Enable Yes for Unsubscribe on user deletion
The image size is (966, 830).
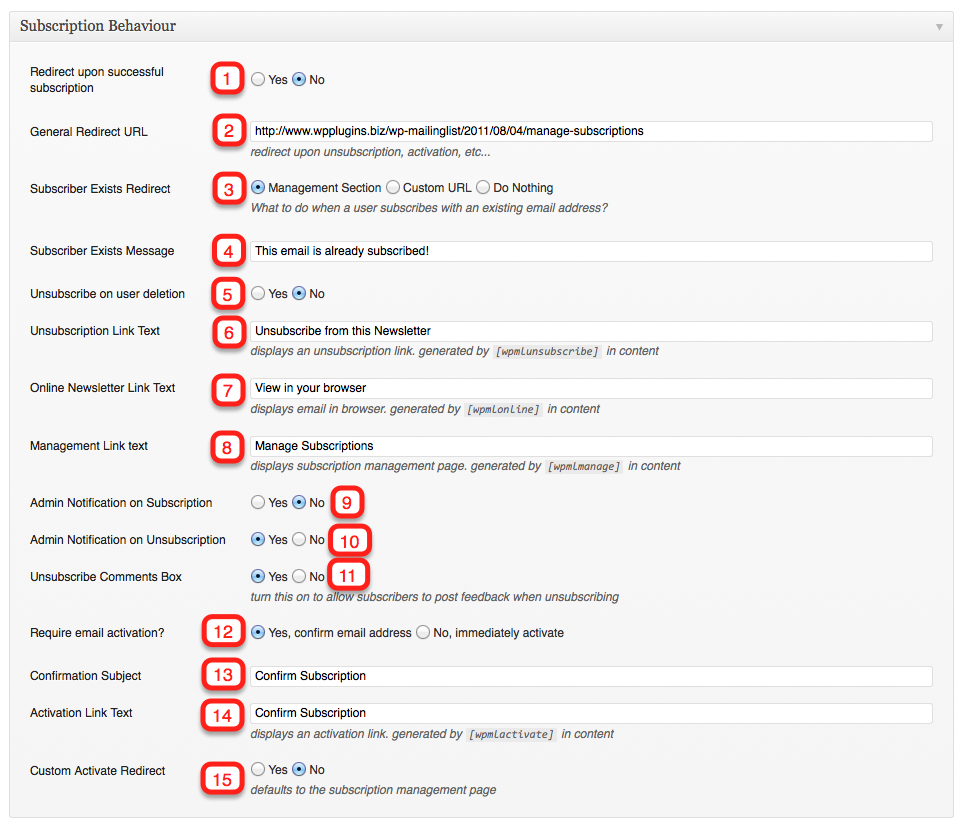258,293
